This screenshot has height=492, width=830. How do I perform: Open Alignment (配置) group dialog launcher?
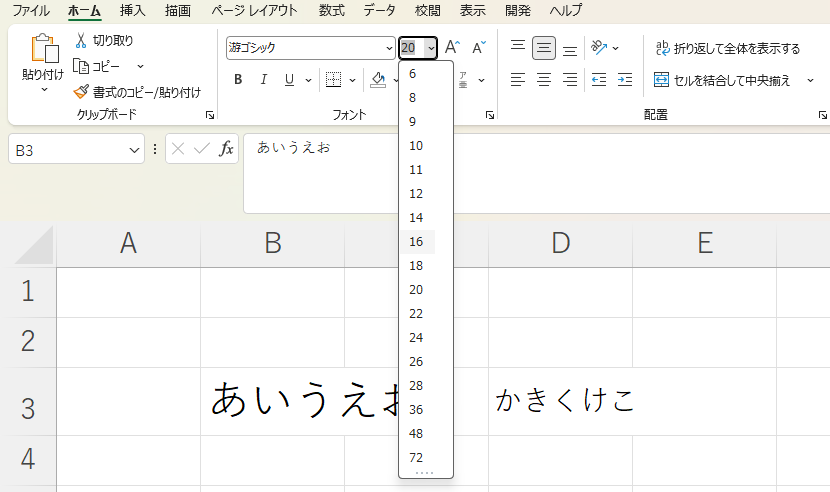click(822, 115)
